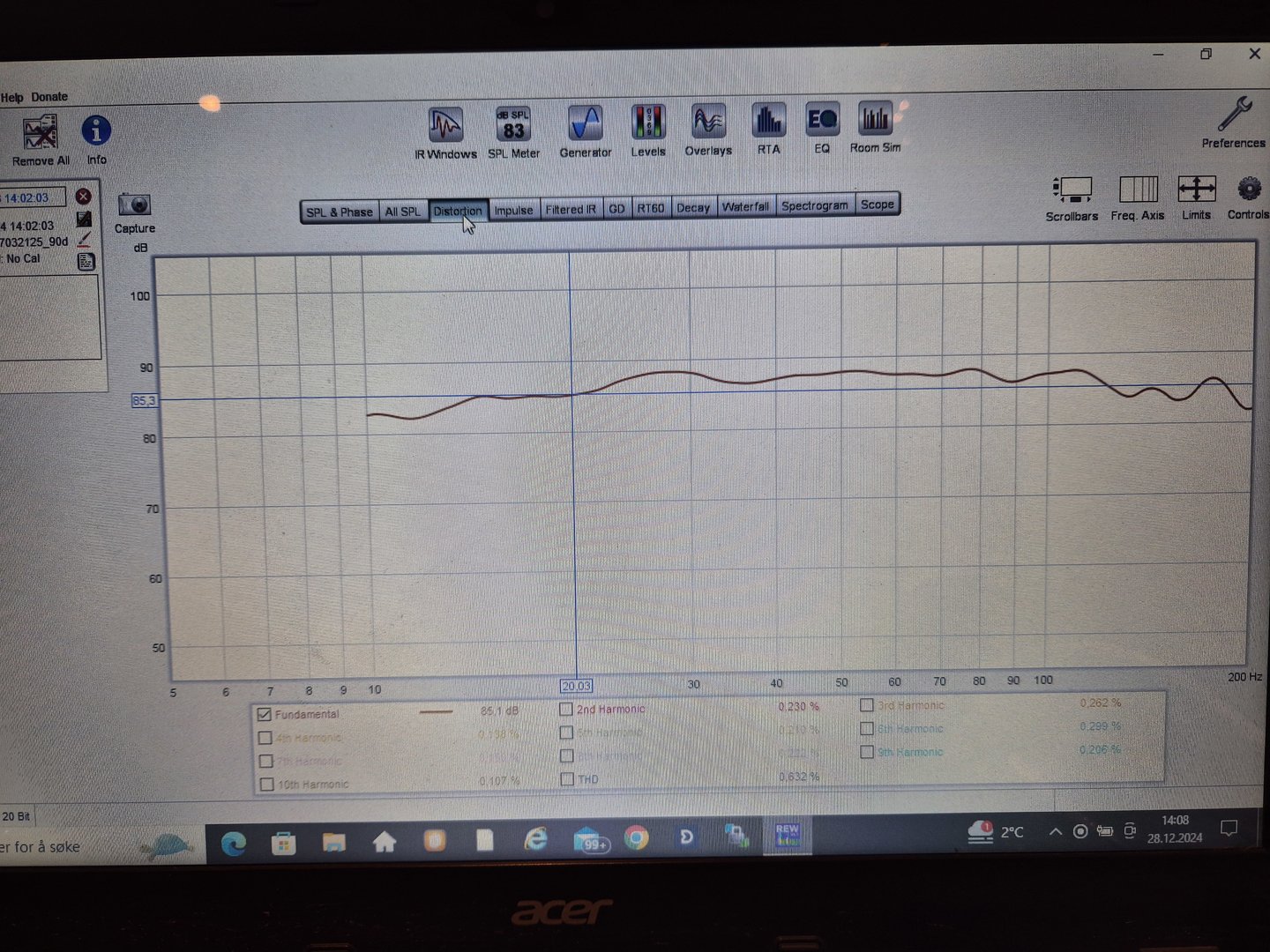Switch to the All SPL tab
The height and width of the screenshot is (952, 1270).
coord(403,212)
